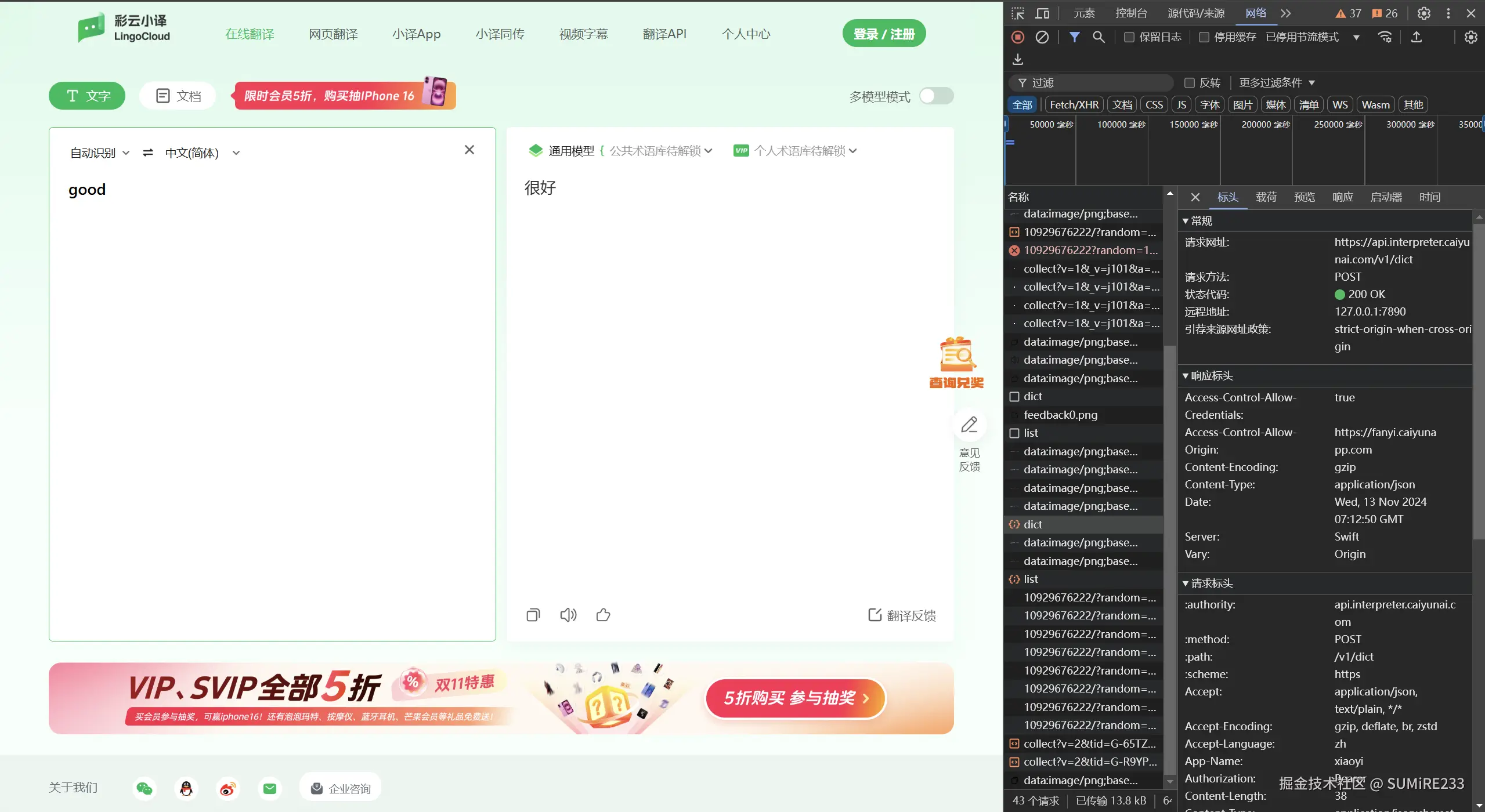Collapse the 响应标头 section
The width and height of the screenshot is (1485, 812).
coord(1211,376)
